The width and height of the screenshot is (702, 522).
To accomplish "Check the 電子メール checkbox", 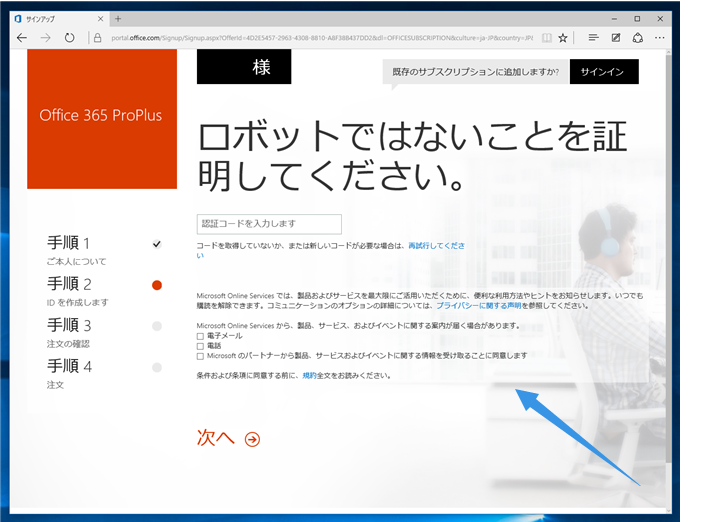I will point(200,336).
